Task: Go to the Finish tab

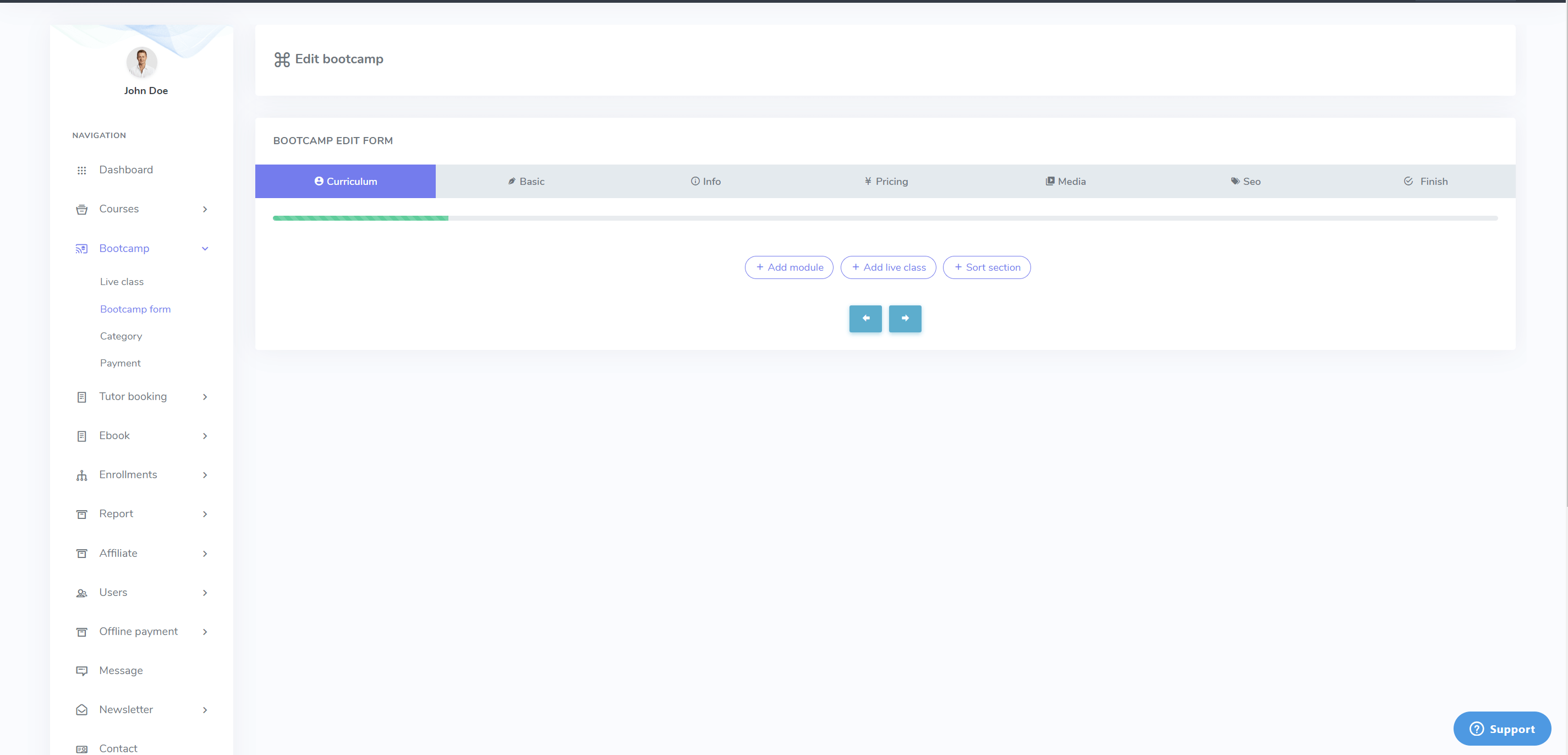Action: coord(1426,182)
